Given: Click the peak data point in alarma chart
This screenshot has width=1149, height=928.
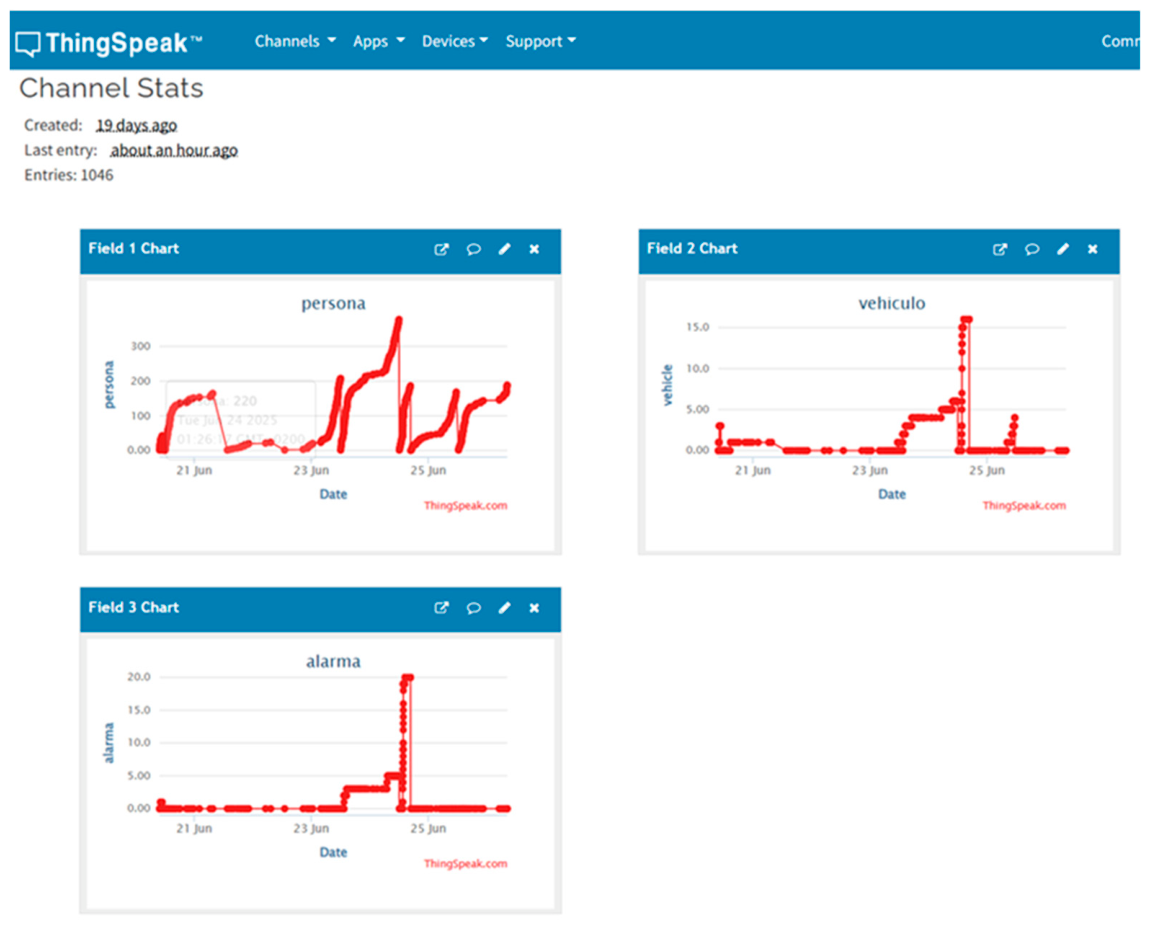Looking at the screenshot, I should pyautogui.click(x=407, y=677).
